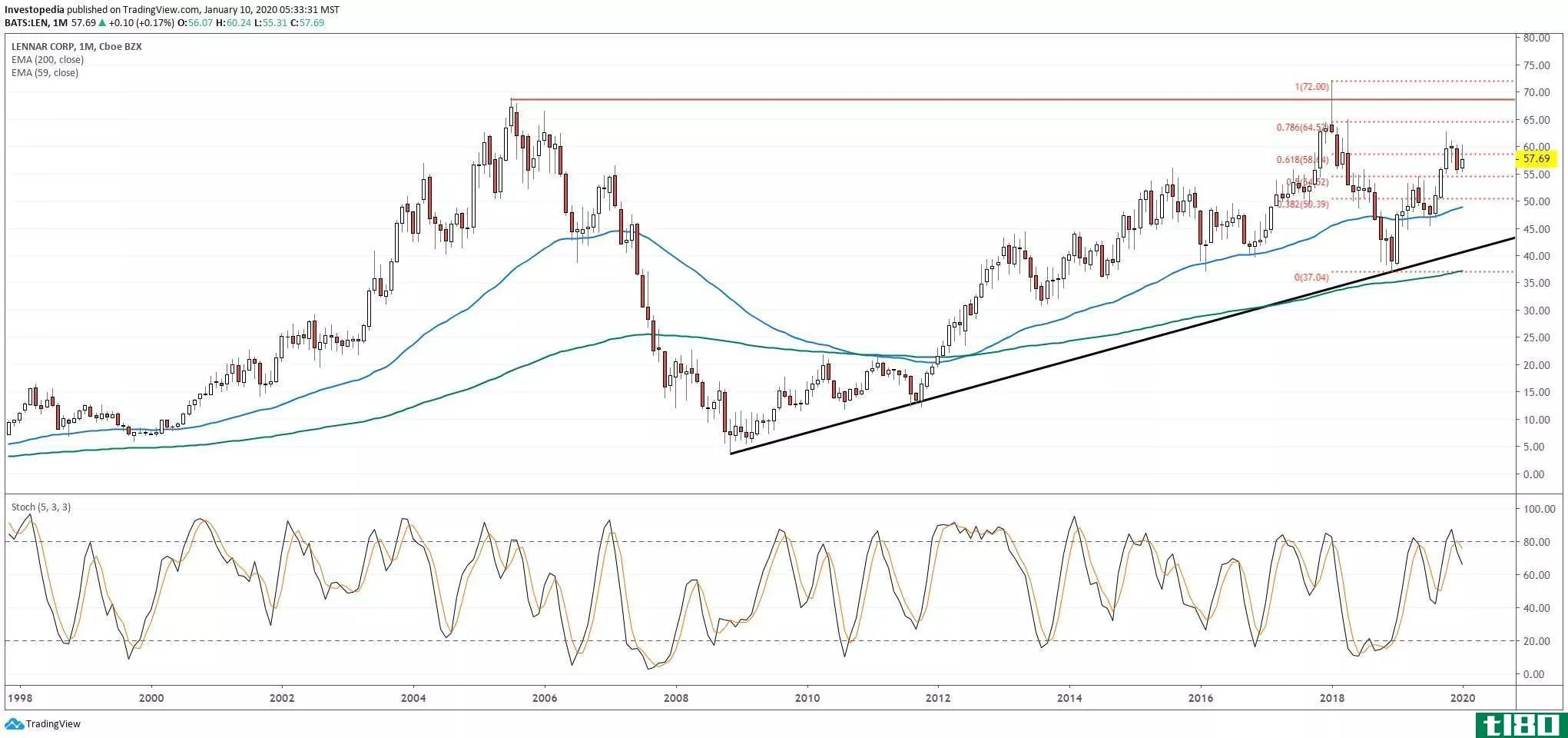This screenshot has width=1568, height=738.
Task: Click the 45.00 price axis label
Action: click(x=1536, y=229)
